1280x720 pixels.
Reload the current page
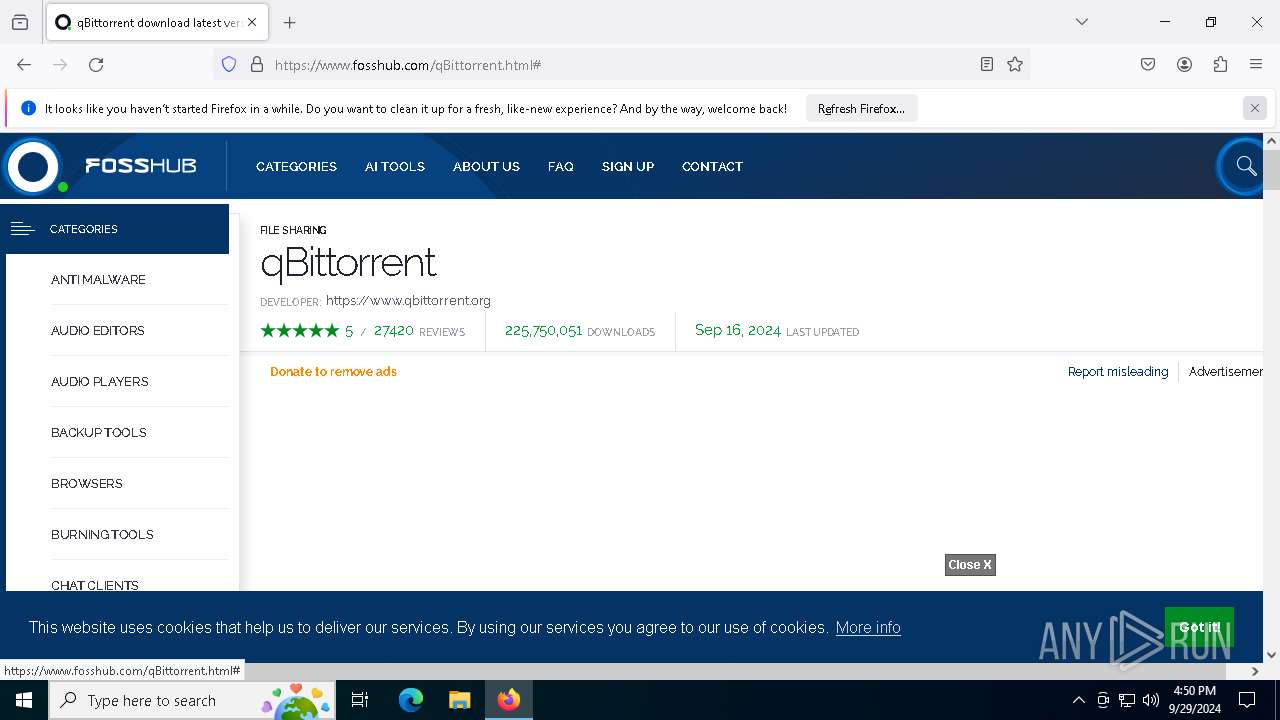click(x=96, y=65)
